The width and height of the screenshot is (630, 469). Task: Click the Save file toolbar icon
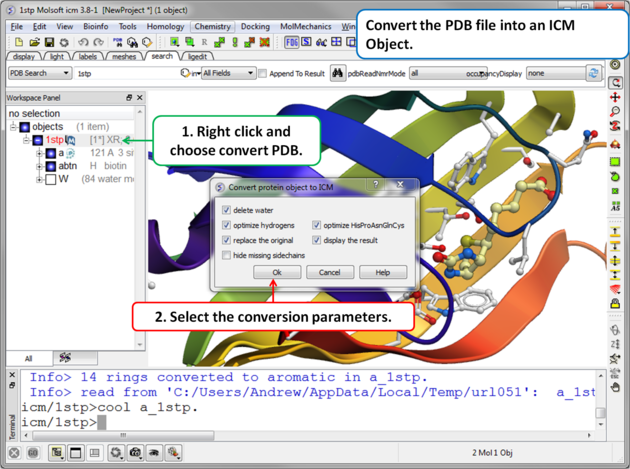point(49,42)
